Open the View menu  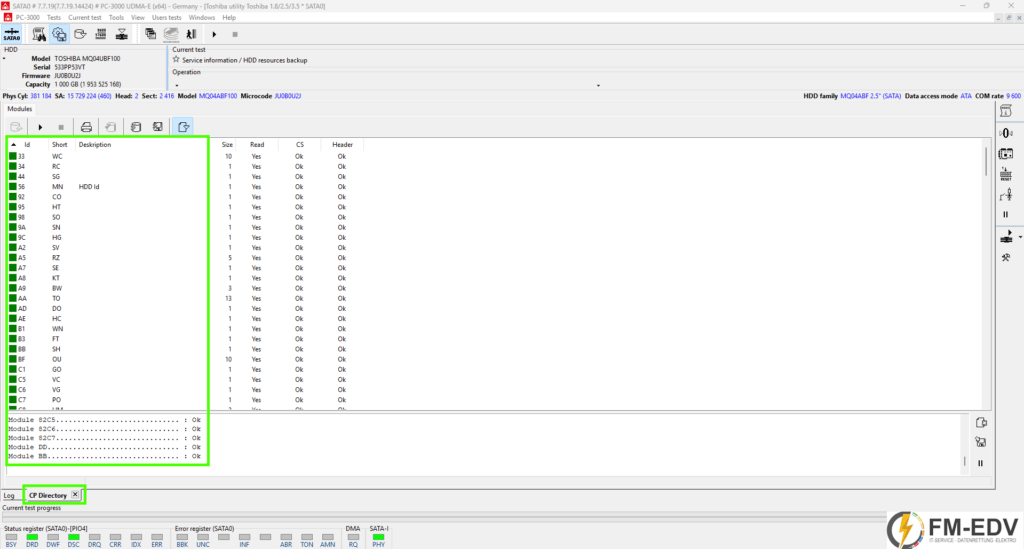(x=138, y=18)
